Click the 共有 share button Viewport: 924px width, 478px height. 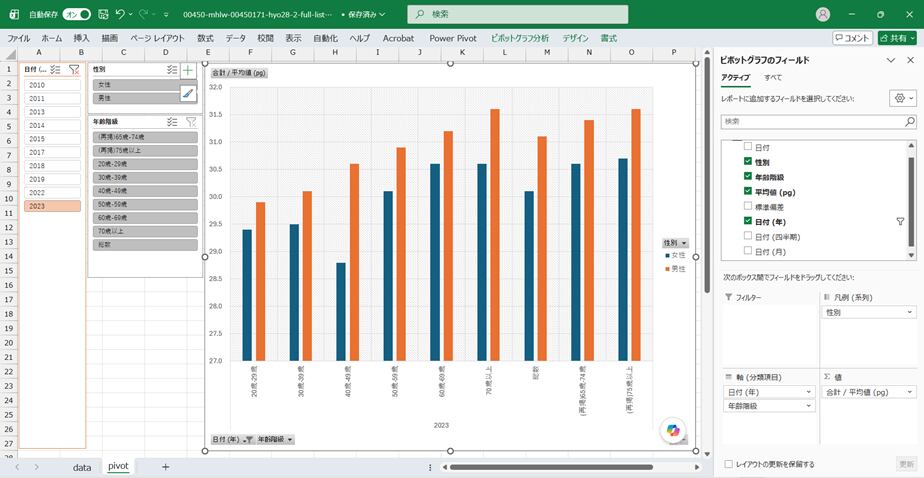897,38
